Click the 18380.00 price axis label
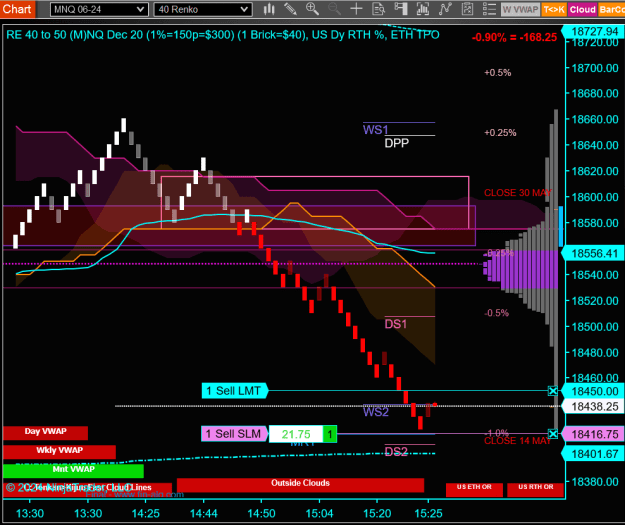 coord(595,482)
